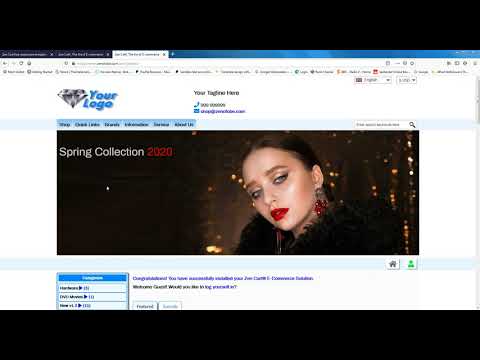This screenshot has width=480, height=360.
Task: Click the Google bookmark in bookmarks bar
Action: (421, 72)
